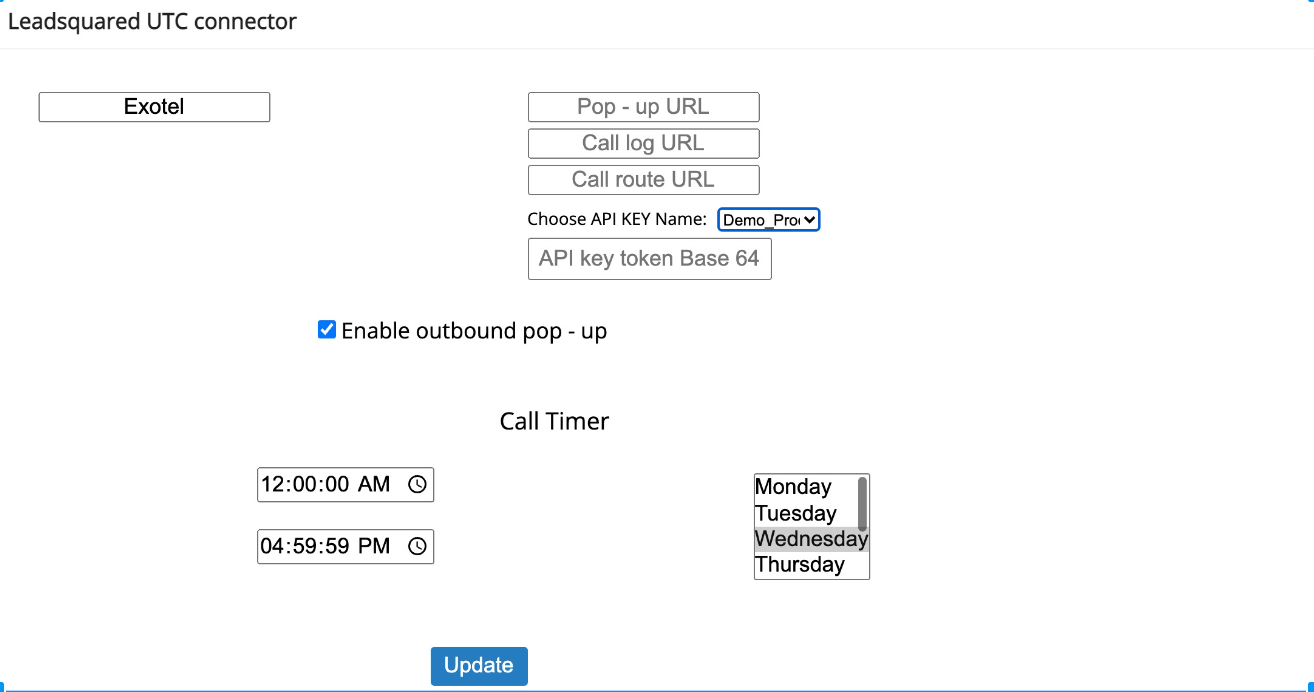The image size is (1314, 692).
Task: Uncheck Enable outbound pop-up checkbox
Action: 327,330
